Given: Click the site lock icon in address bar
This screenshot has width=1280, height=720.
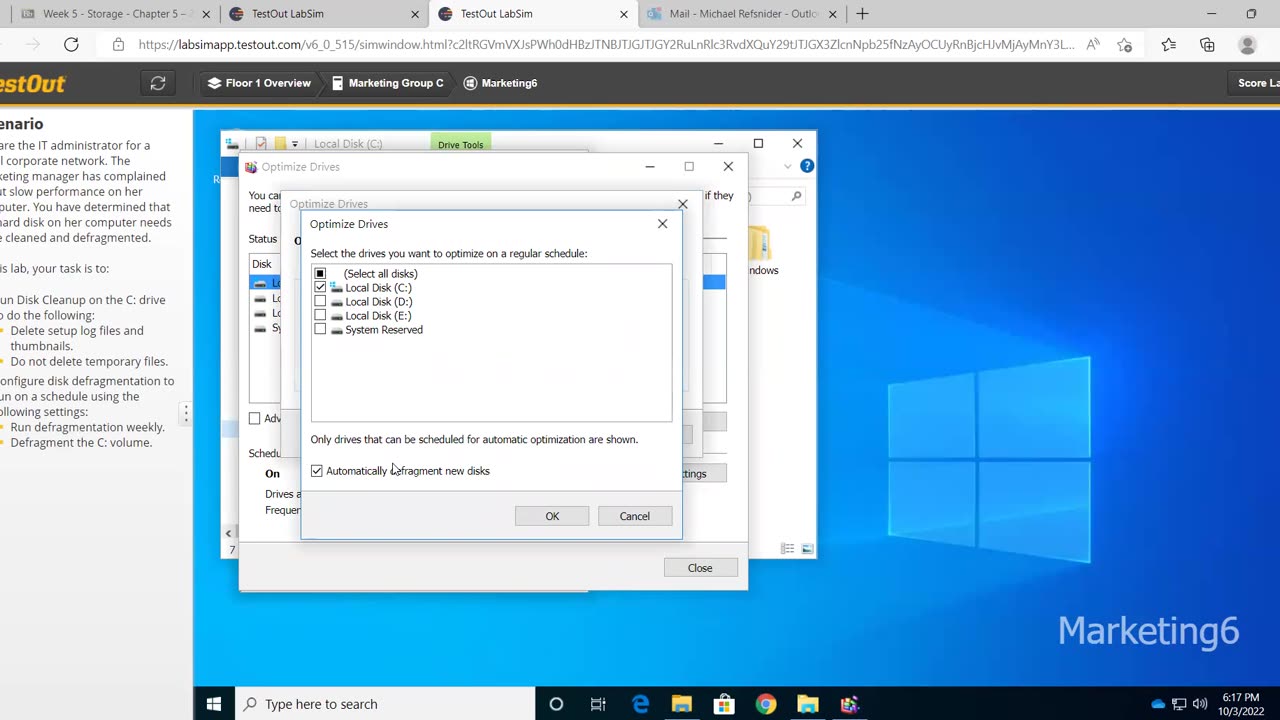Looking at the screenshot, I should (x=118, y=44).
